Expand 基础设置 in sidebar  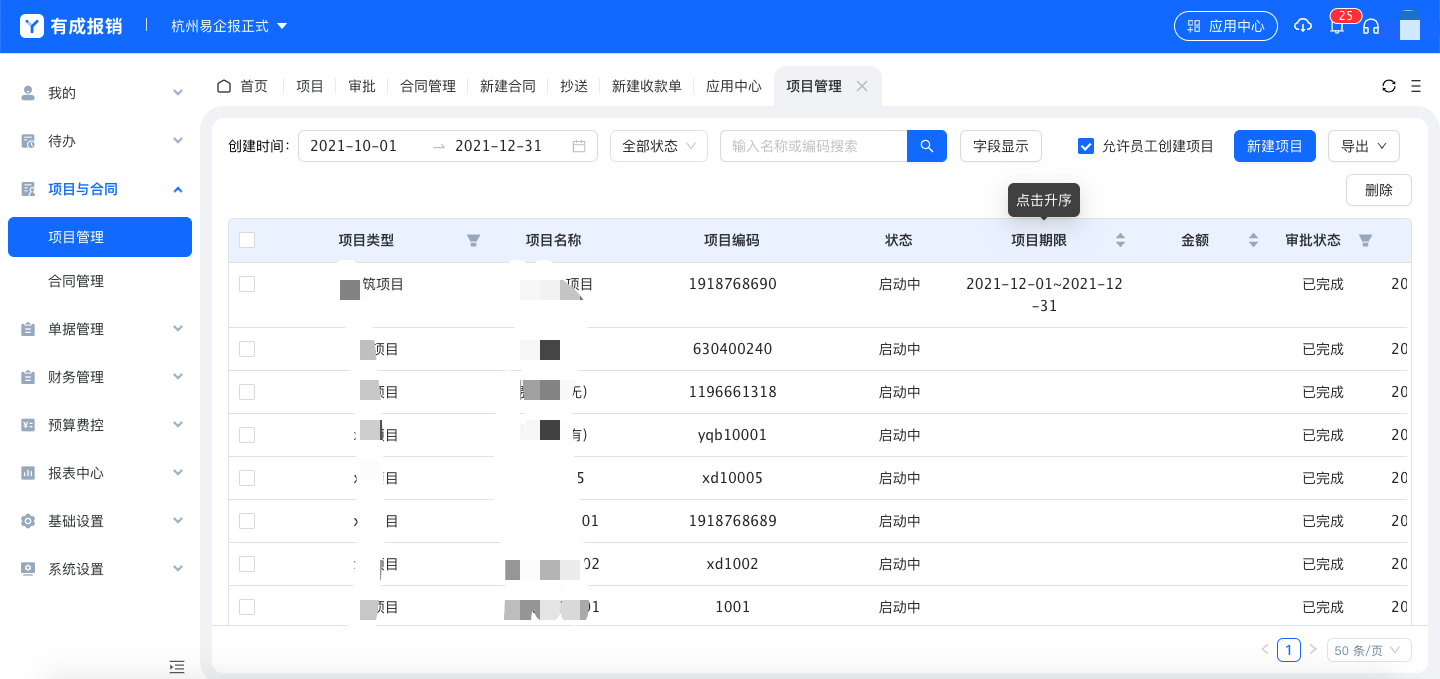[100, 521]
